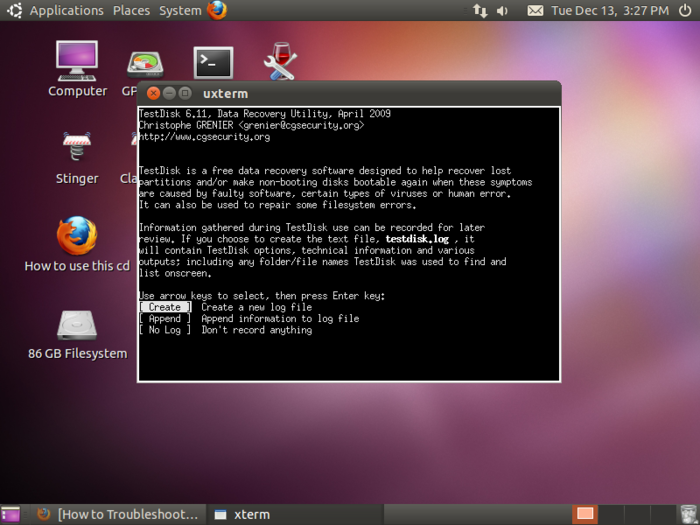Click 'Use arrow keys to select' instruction line
Viewport: 700px width, 525px height.
(x=262, y=296)
